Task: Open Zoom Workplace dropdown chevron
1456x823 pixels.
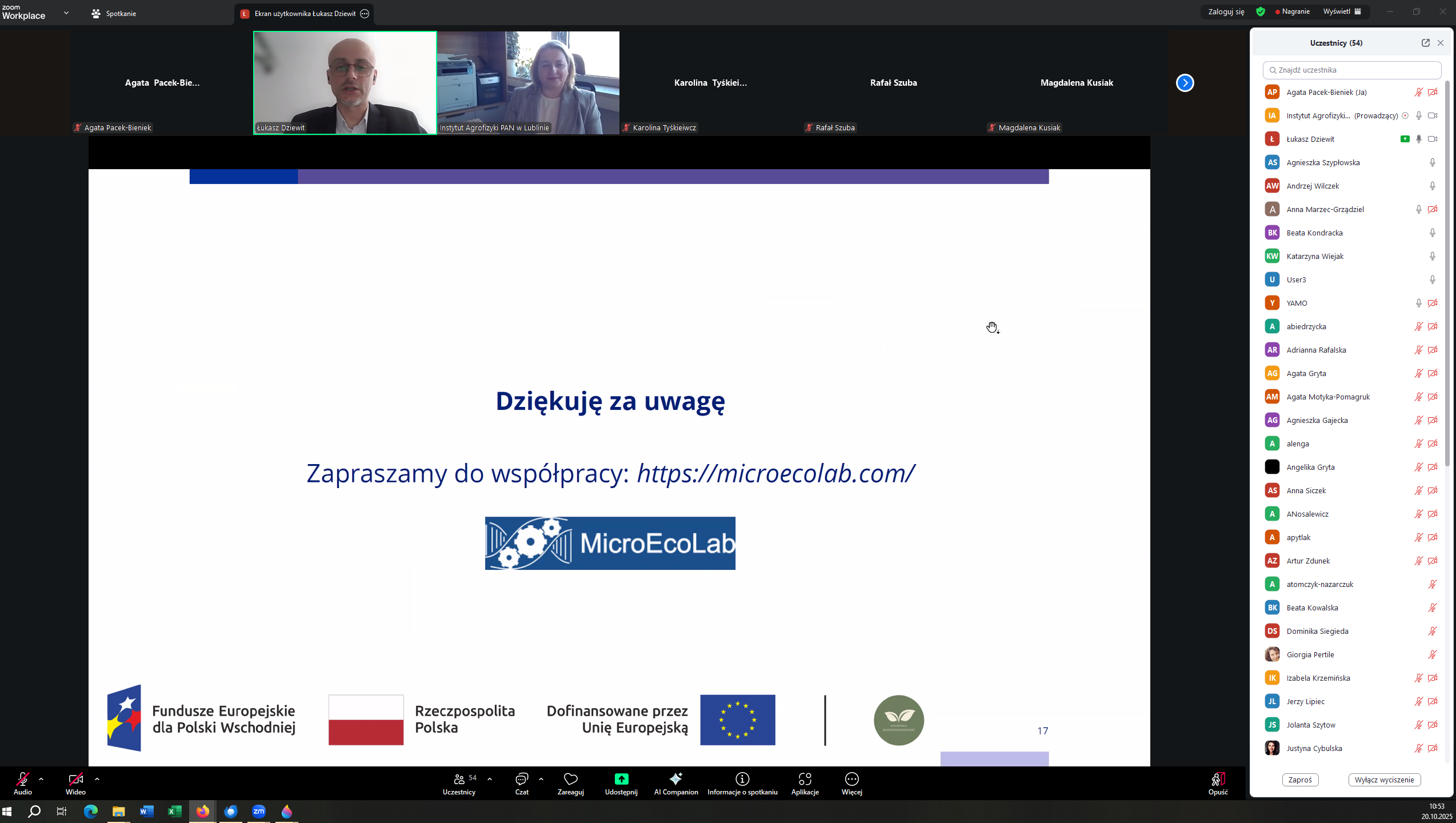Action: (x=66, y=13)
